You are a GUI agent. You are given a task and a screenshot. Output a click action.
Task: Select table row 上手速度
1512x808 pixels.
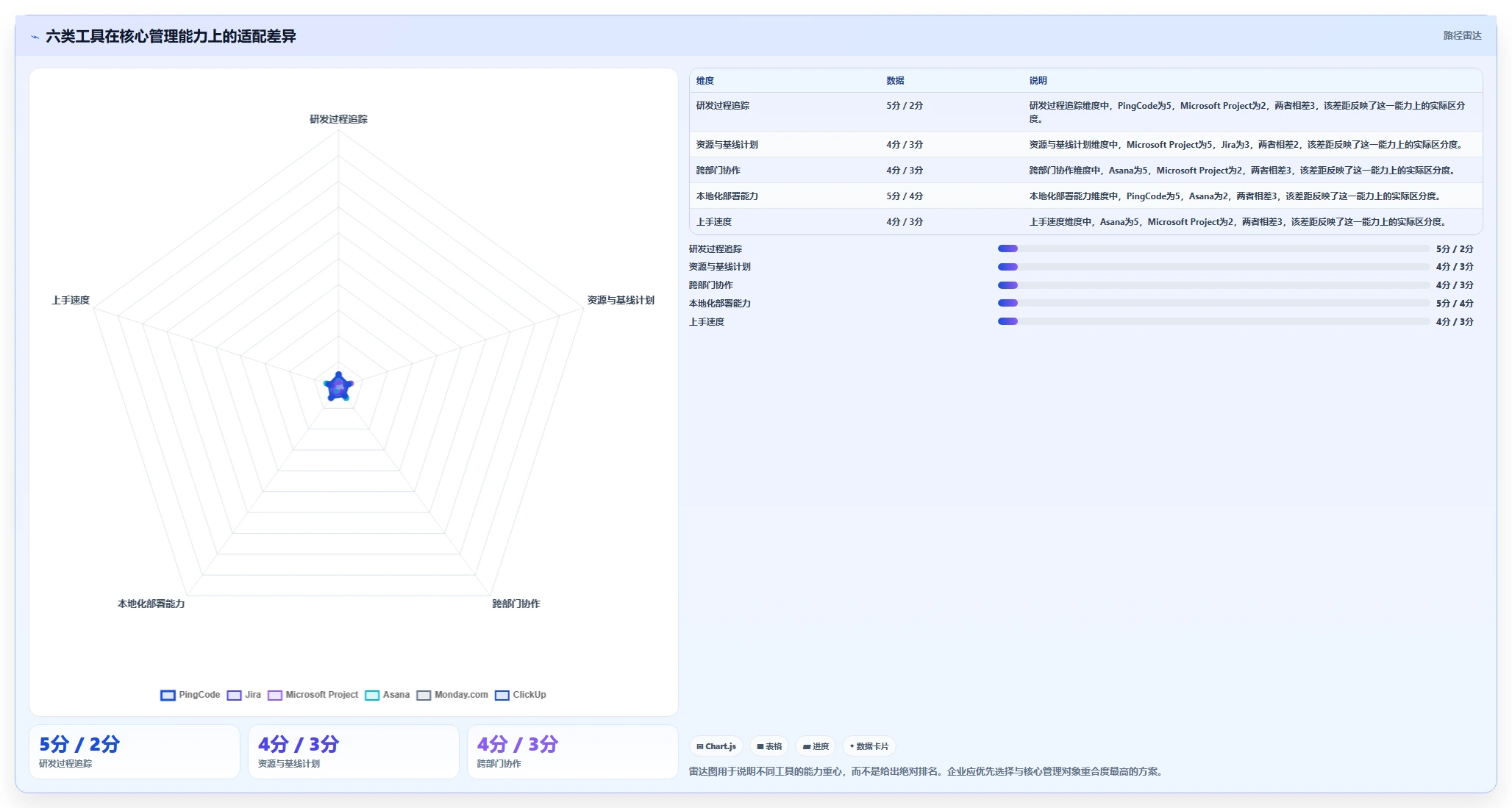[x=1085, y=221]
